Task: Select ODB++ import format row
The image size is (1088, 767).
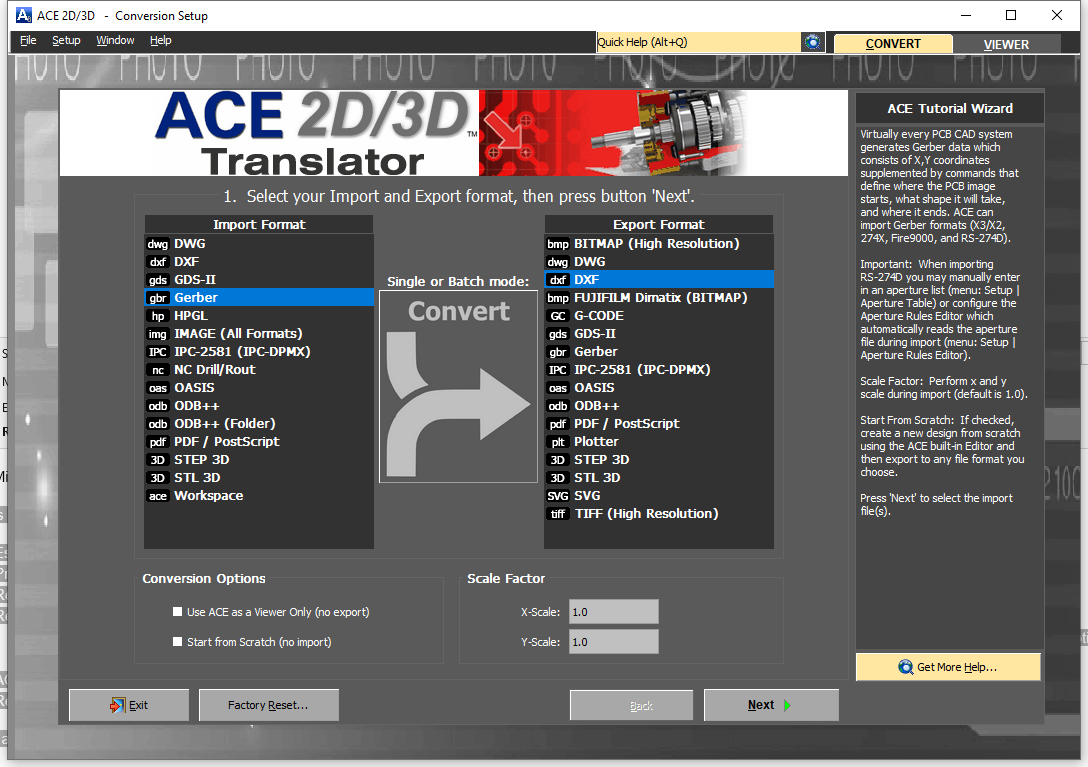Action: (259, 406)
